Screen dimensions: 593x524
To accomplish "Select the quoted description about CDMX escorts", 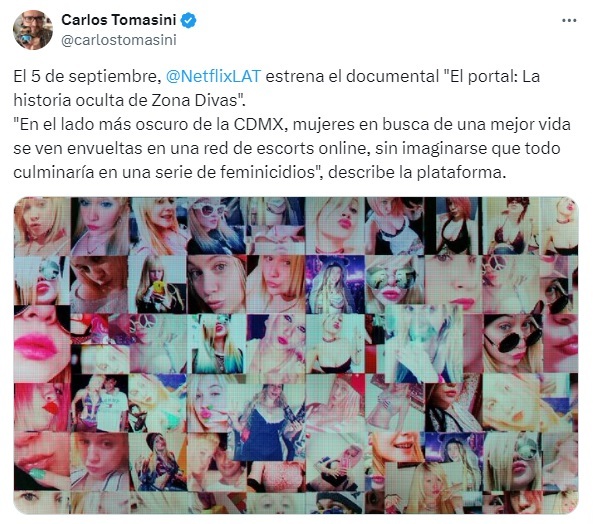I will pyautogui.click(x=292, y=148).
